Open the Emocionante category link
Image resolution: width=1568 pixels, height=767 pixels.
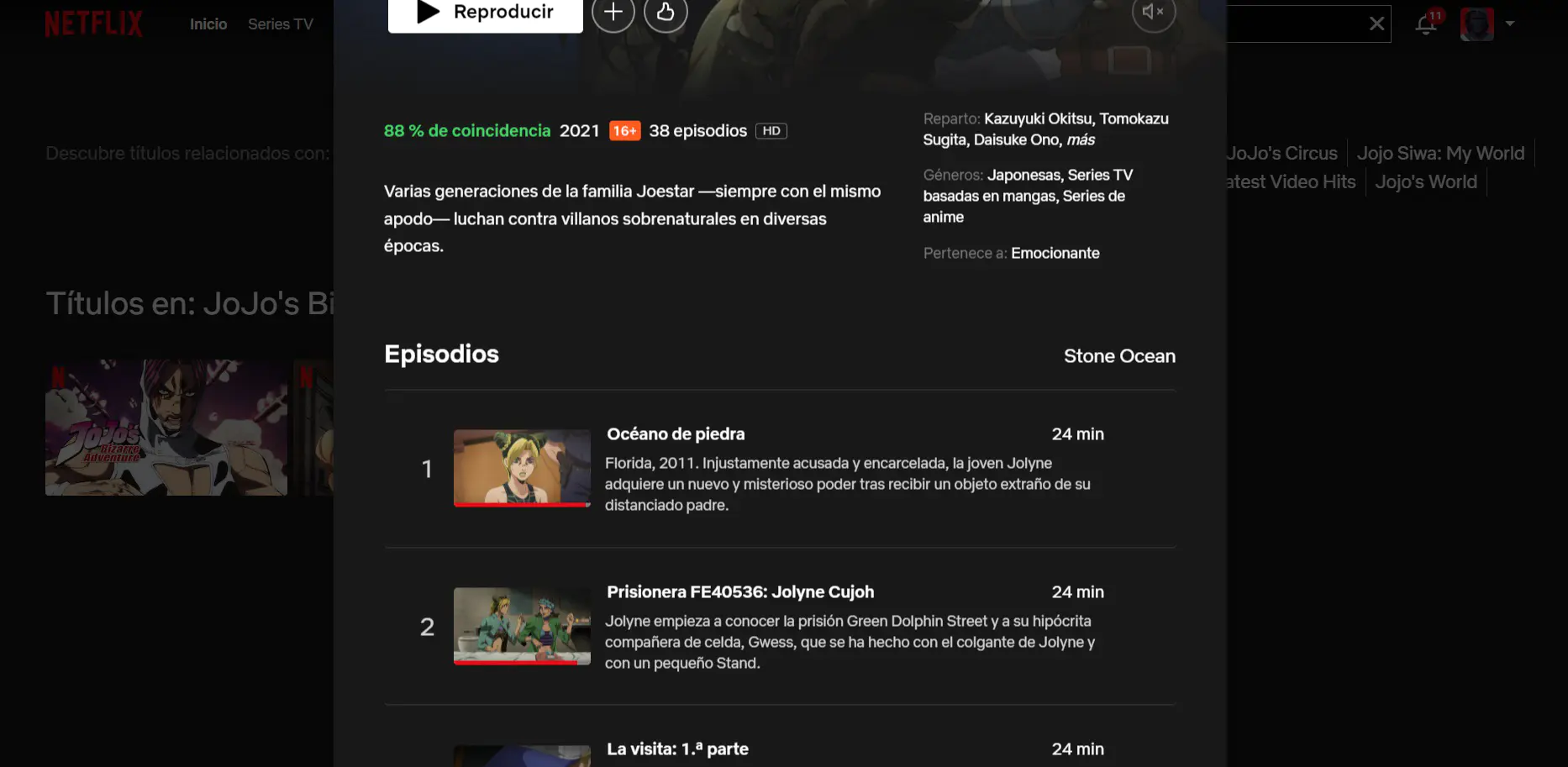pos(1055,253)
